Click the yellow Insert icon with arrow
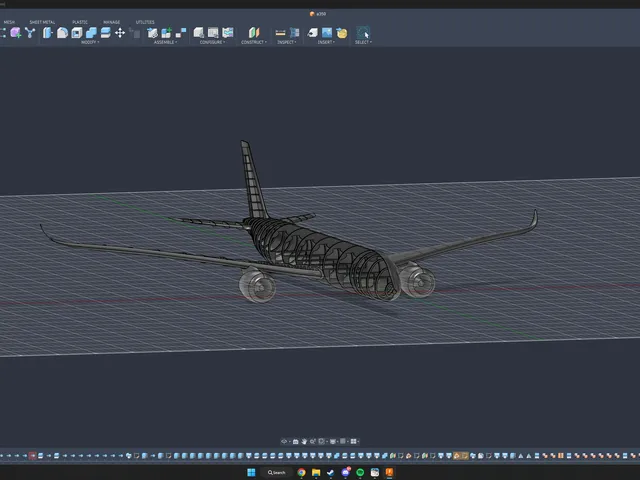This screenshot has height=480, width=640. [342, 33]
